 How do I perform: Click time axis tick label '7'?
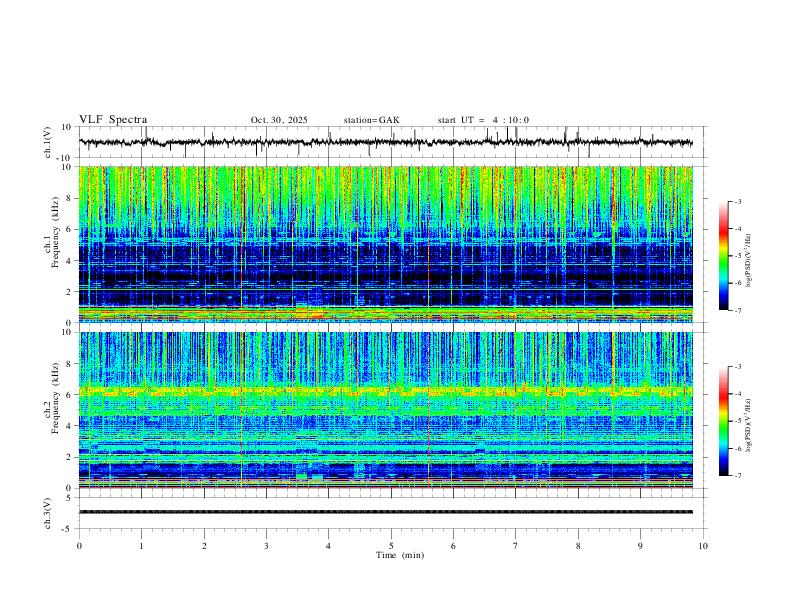pyautogui.click(x=516, y=546)
